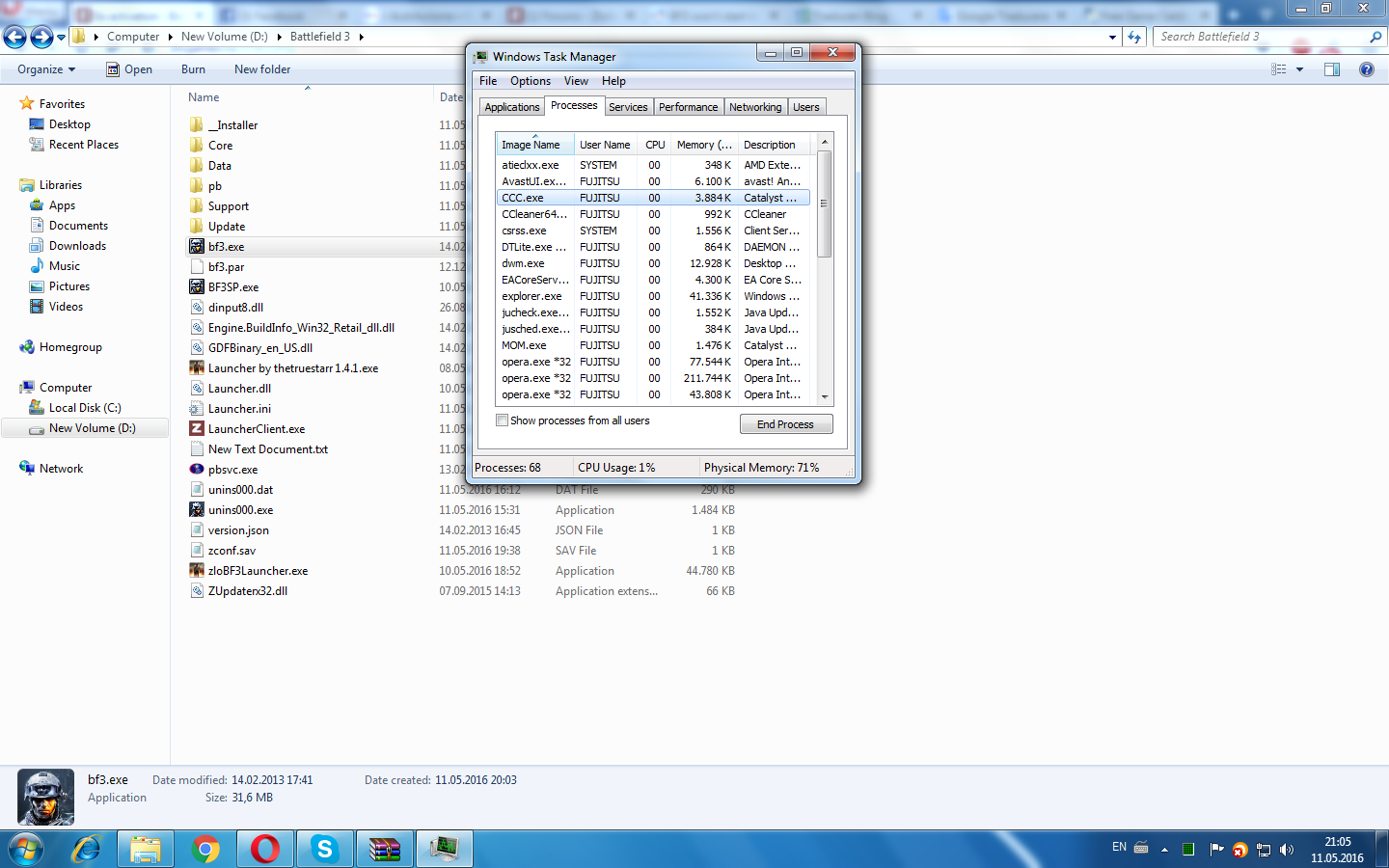This screenshot has height=868, width=1389.
Task: Open the view options dropdown arrow
Action: coord(1299,69)
